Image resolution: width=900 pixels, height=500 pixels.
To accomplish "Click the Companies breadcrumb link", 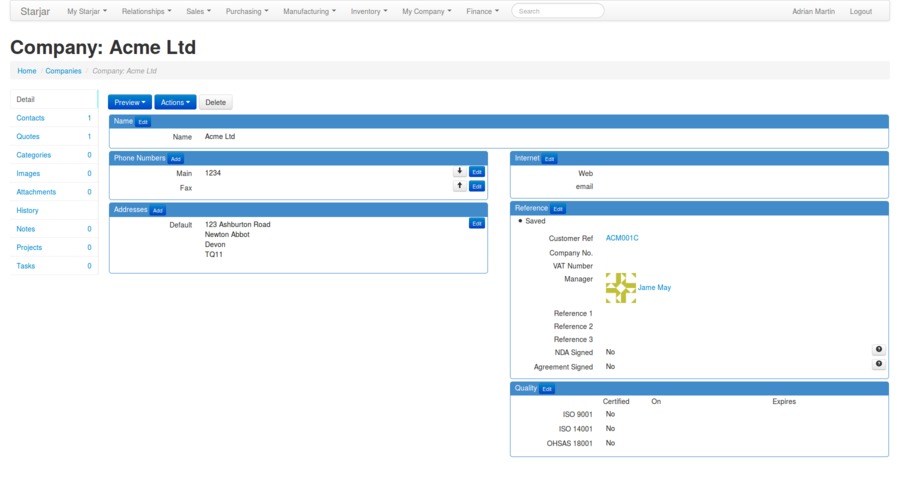I will pos(63,71).
